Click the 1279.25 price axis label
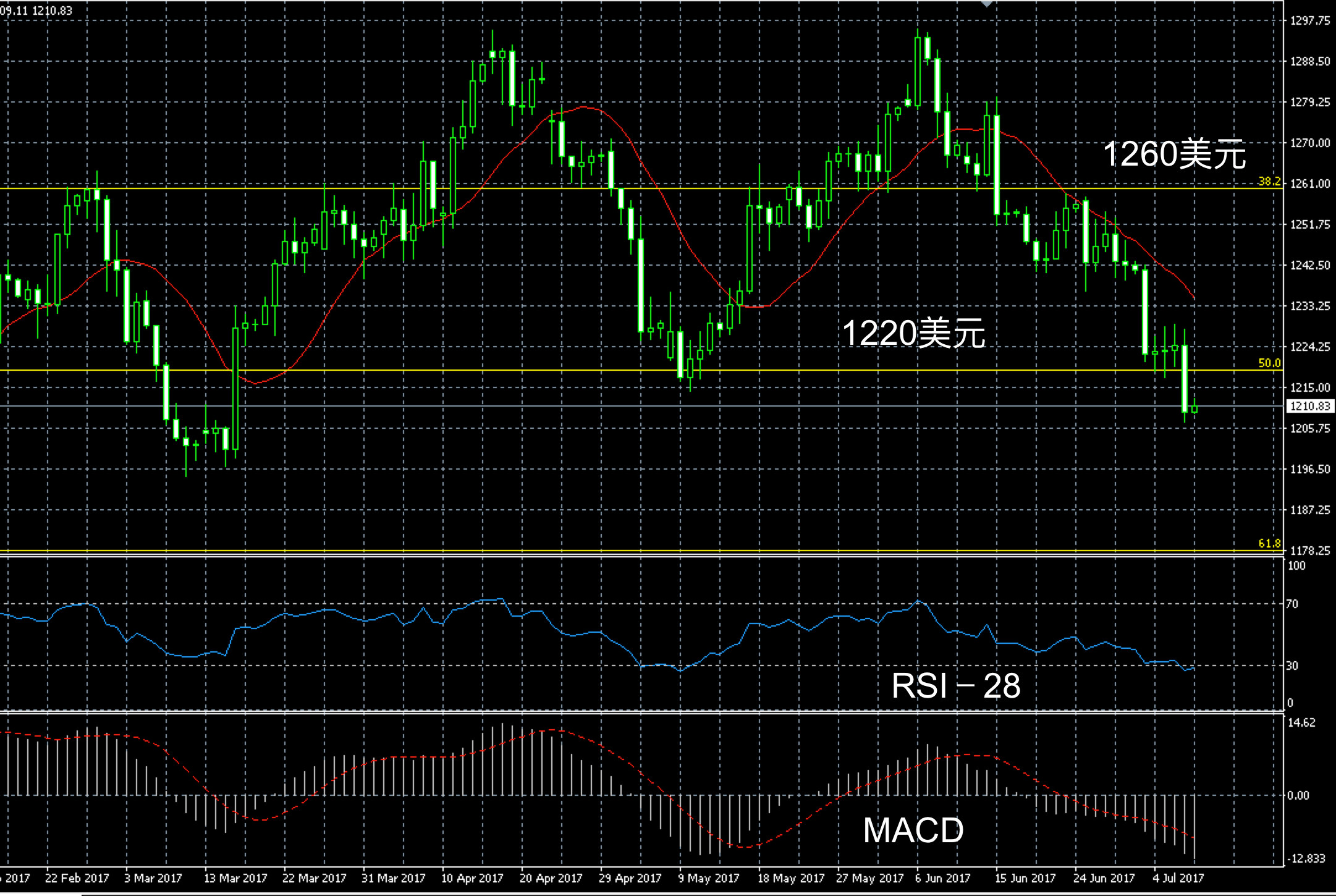 pyautogui.click(x=1310, y=103)
